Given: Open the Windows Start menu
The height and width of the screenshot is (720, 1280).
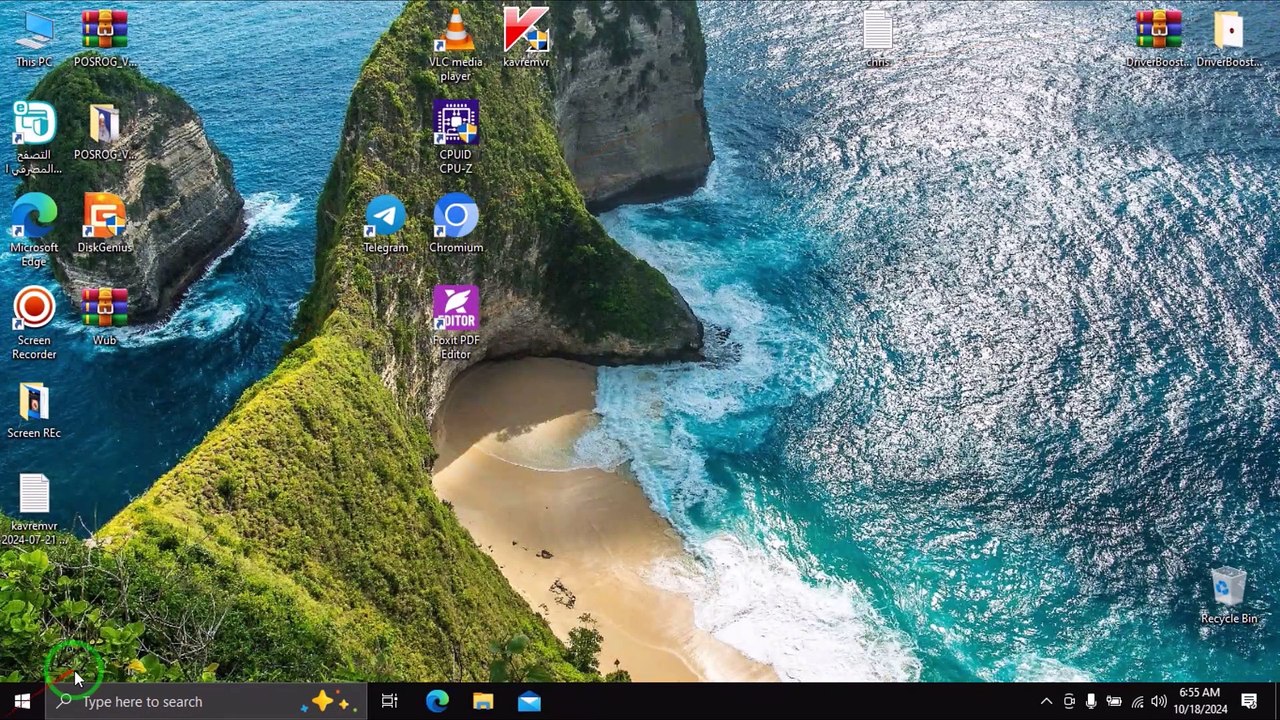Looking at the screenshot, I should [22, 702].
